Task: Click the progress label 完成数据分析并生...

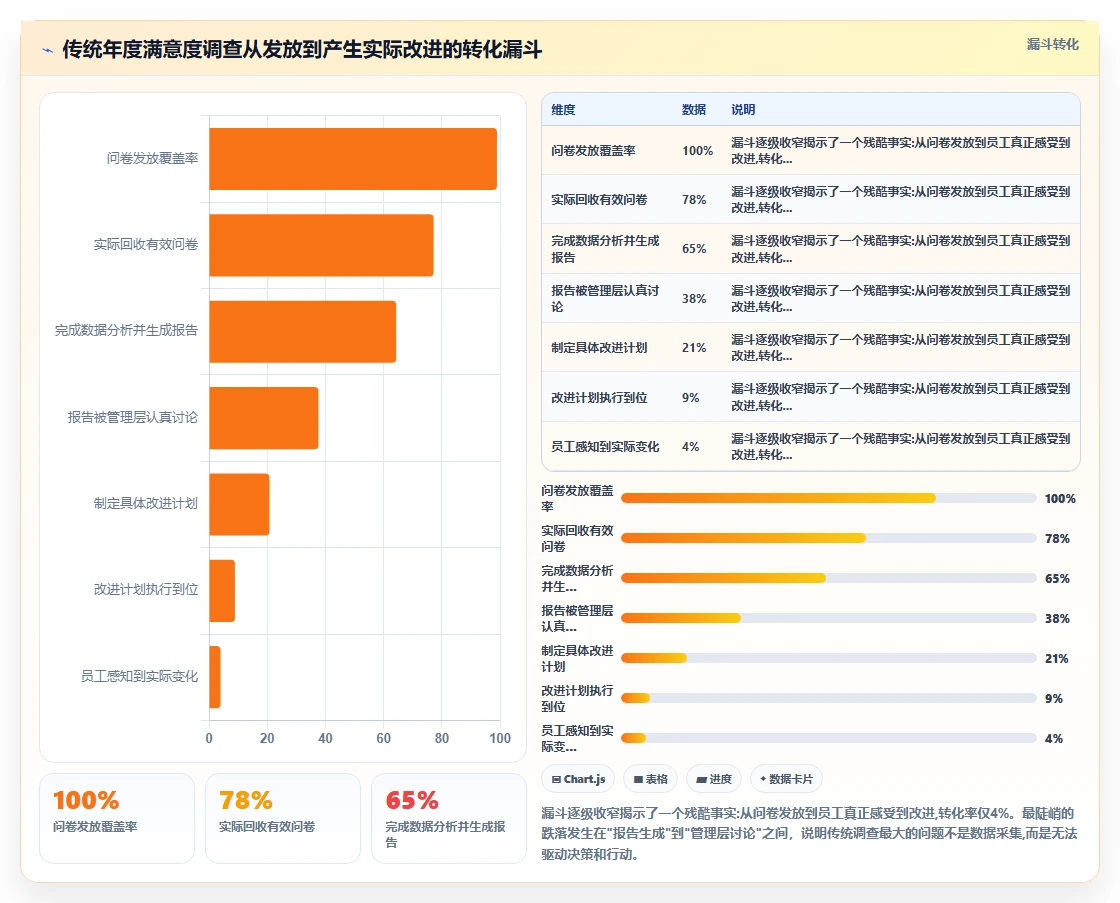Action: pos(577,579)
